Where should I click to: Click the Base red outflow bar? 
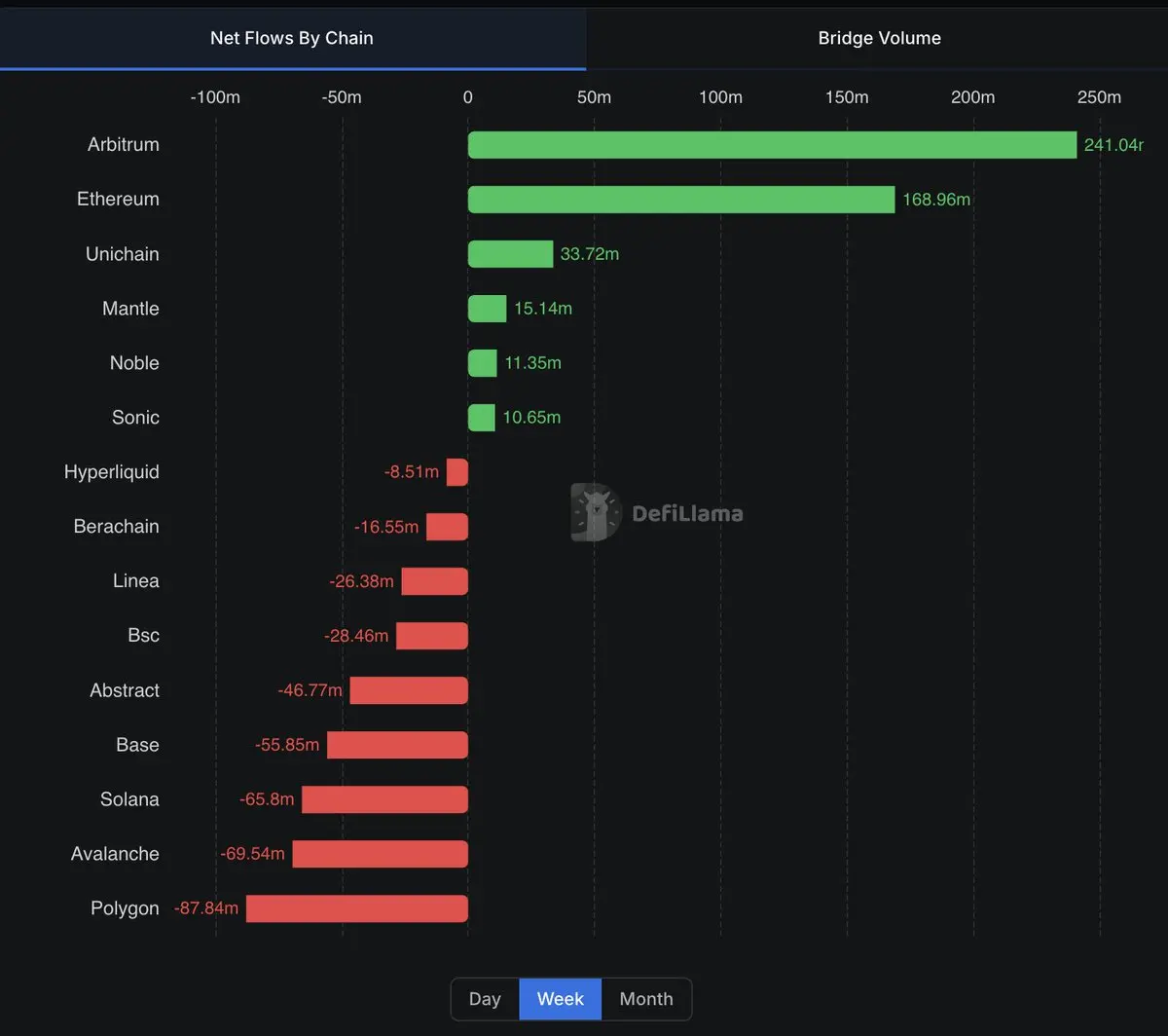397,745
